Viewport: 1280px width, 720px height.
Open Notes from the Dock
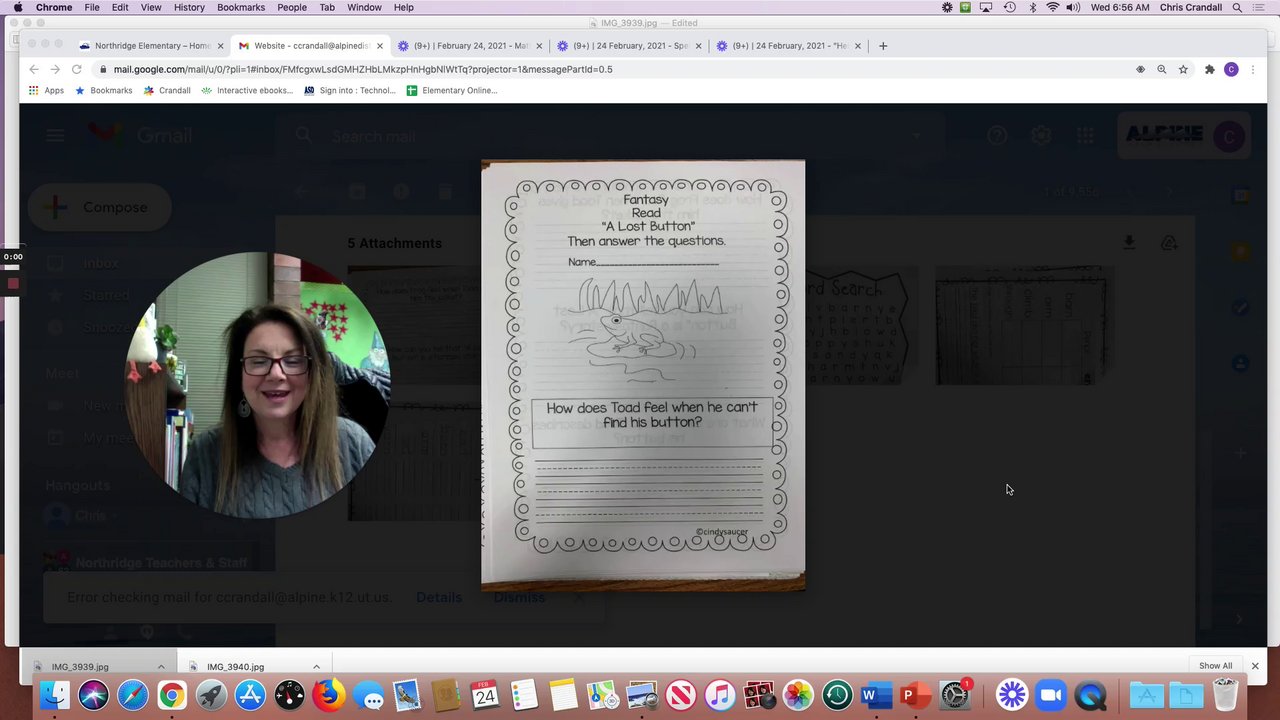563,695
